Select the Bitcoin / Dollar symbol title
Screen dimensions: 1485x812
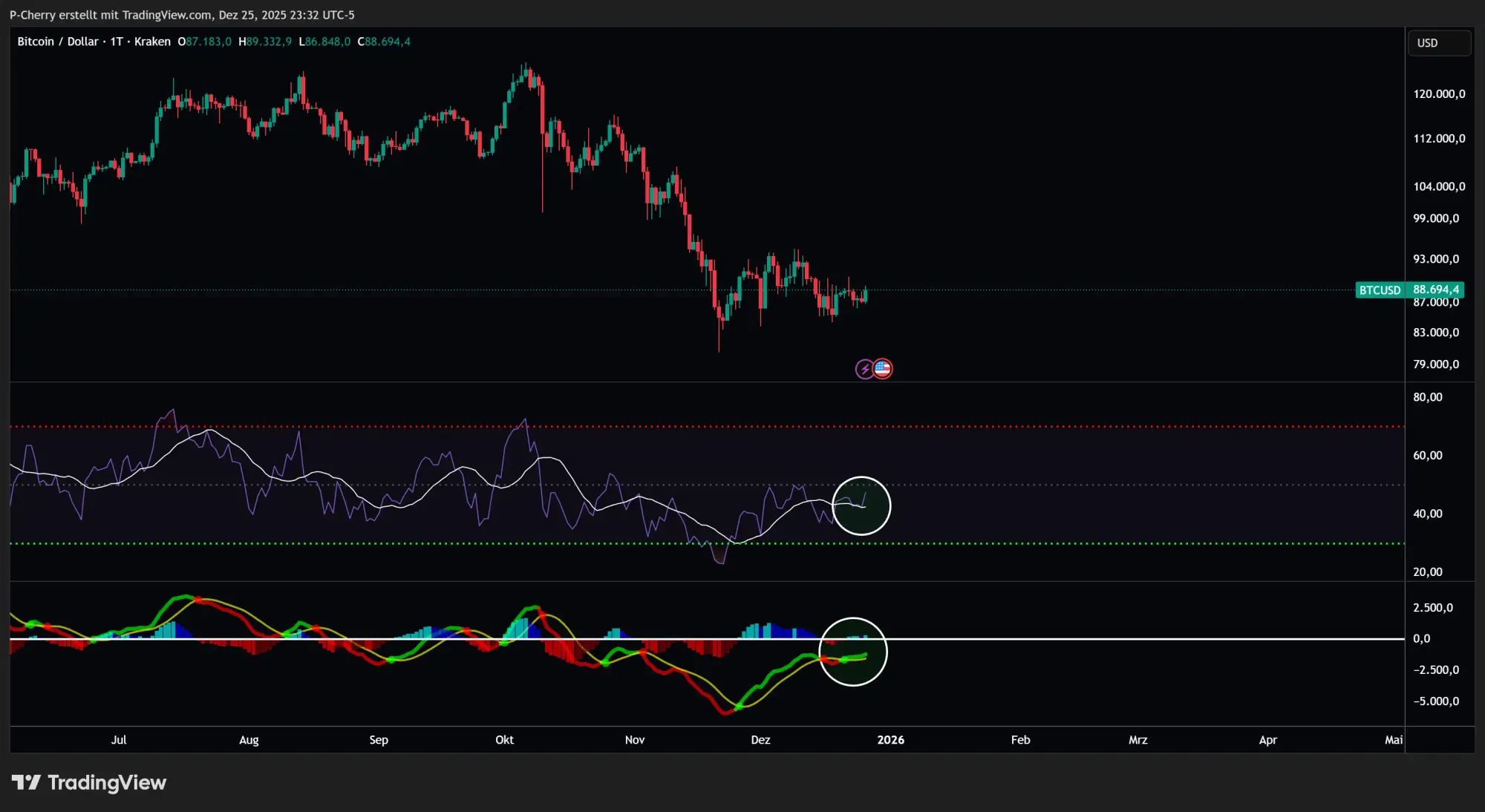tap(59, 42)
